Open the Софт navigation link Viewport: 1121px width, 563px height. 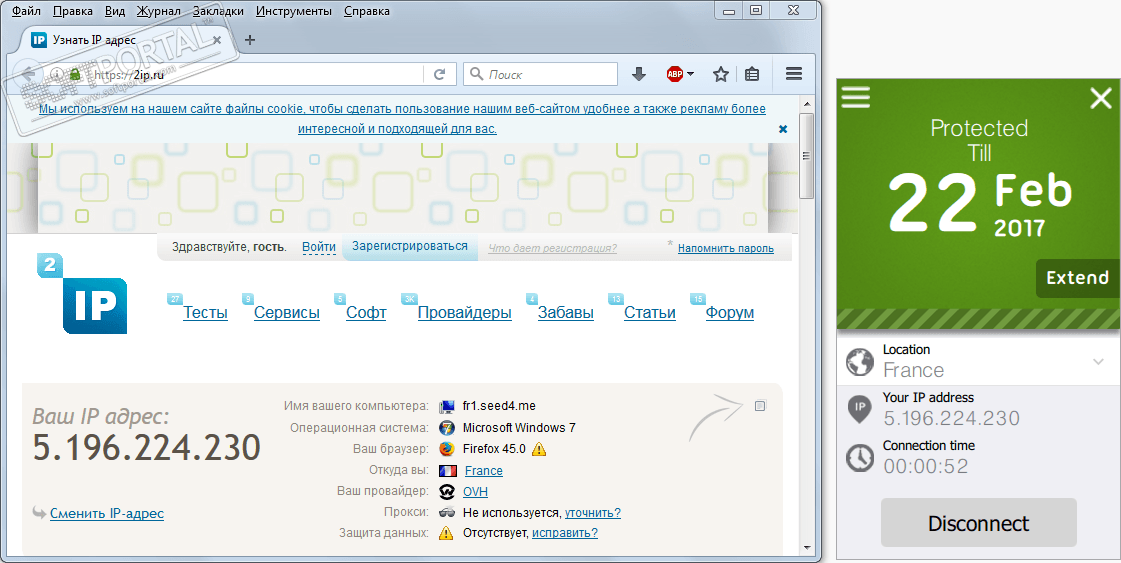[x=366, y=313]
